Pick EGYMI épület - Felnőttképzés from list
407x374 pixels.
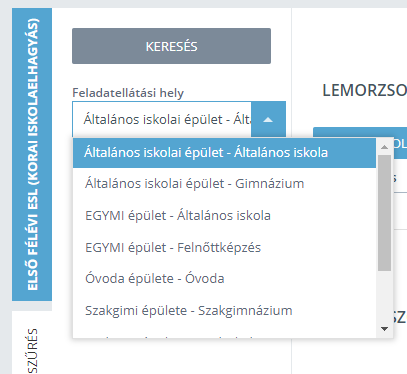click(x=224, y=247)
